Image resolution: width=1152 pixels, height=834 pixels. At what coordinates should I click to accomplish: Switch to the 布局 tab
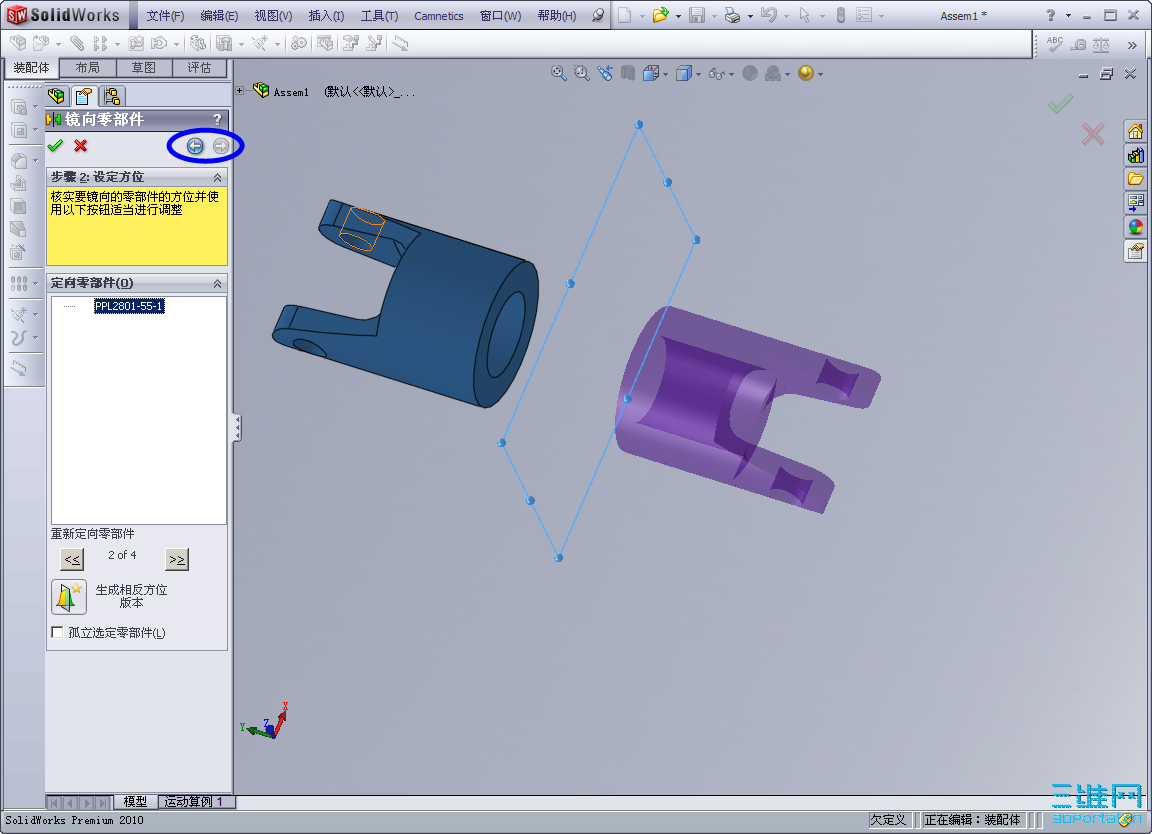coord(87,68)
